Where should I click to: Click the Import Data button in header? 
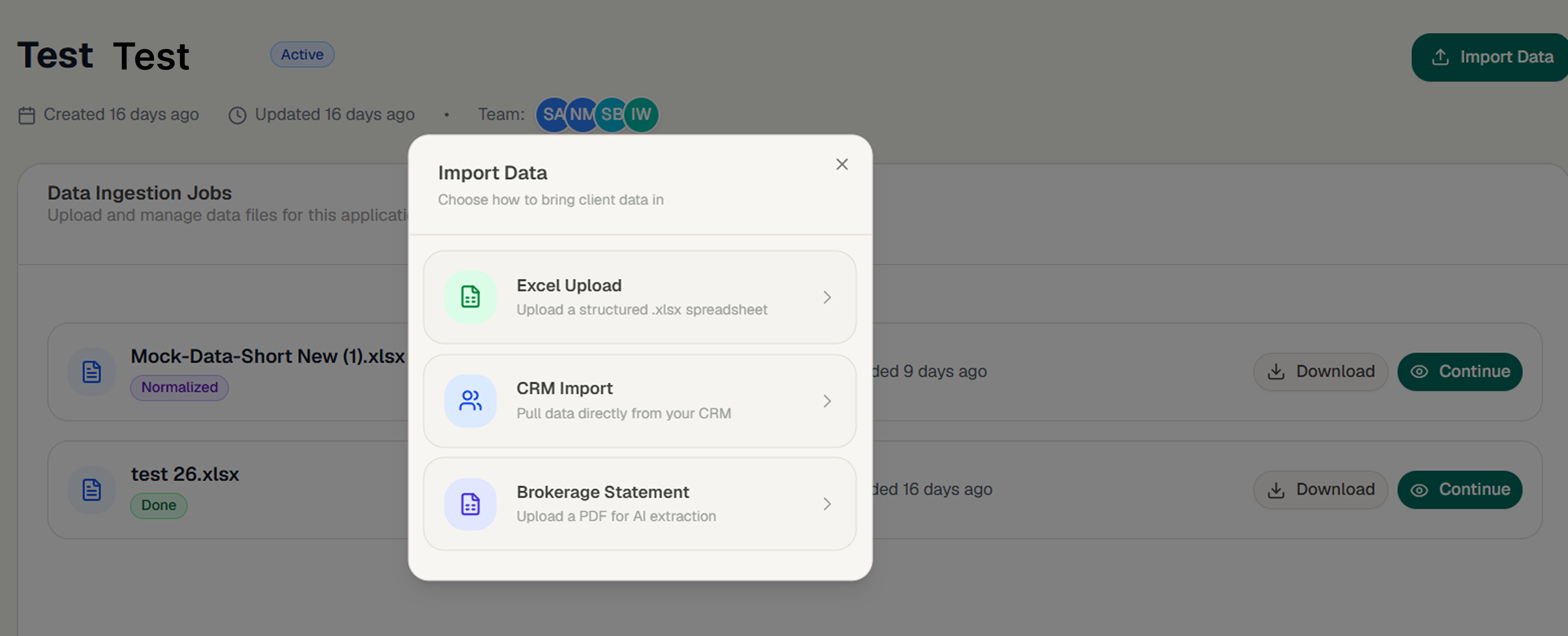(x=1490, y=57)
